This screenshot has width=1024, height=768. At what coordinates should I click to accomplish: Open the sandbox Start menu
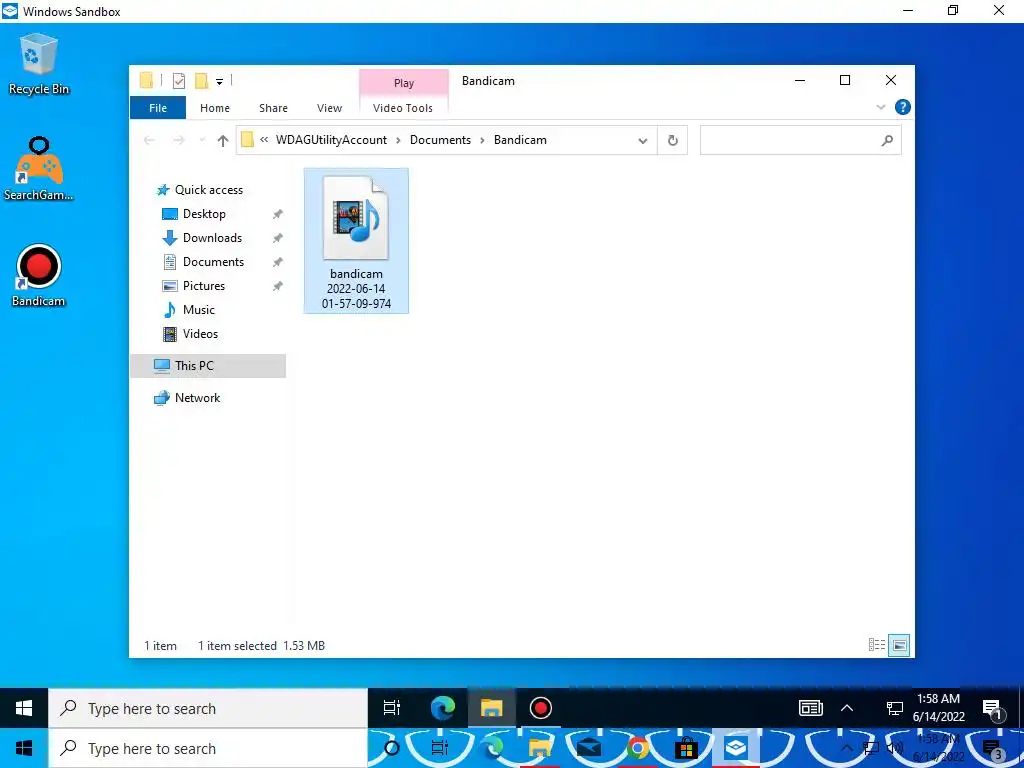pos(24,709)
